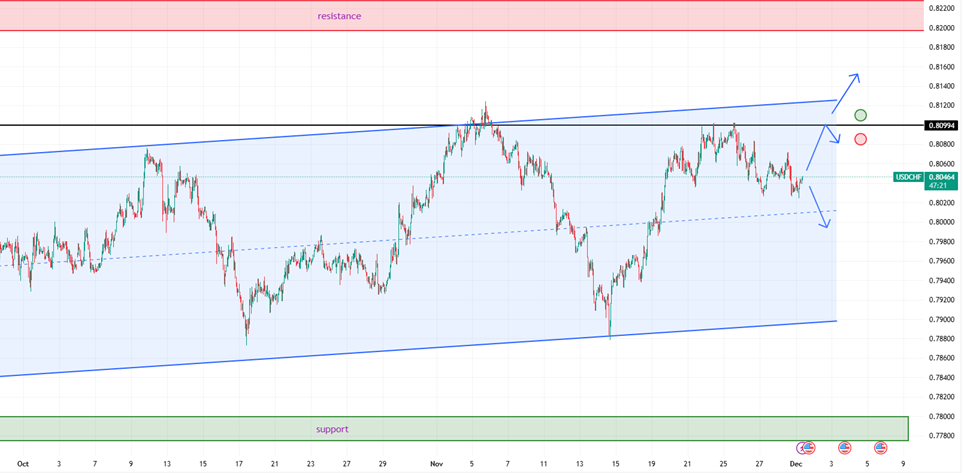Viewport: 967px width, 473px height.
Task: Click the Dec label on the time axis
Action: (796, 464)
